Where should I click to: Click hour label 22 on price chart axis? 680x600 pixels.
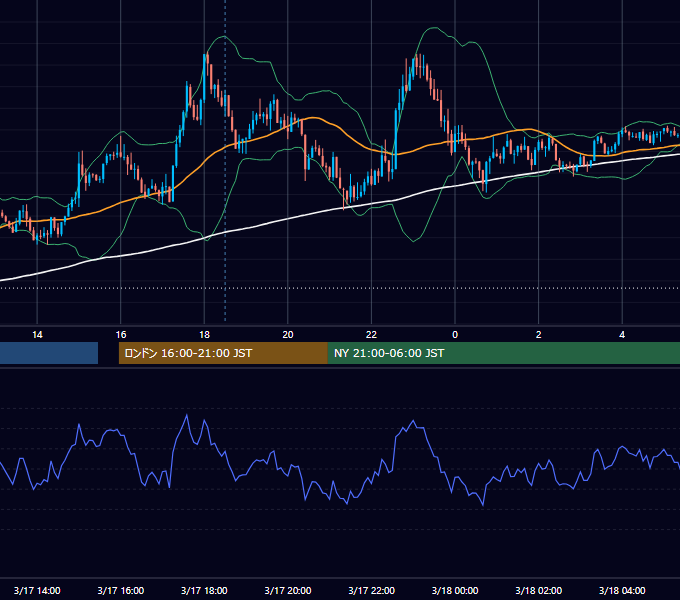click(x=372, y=335)
